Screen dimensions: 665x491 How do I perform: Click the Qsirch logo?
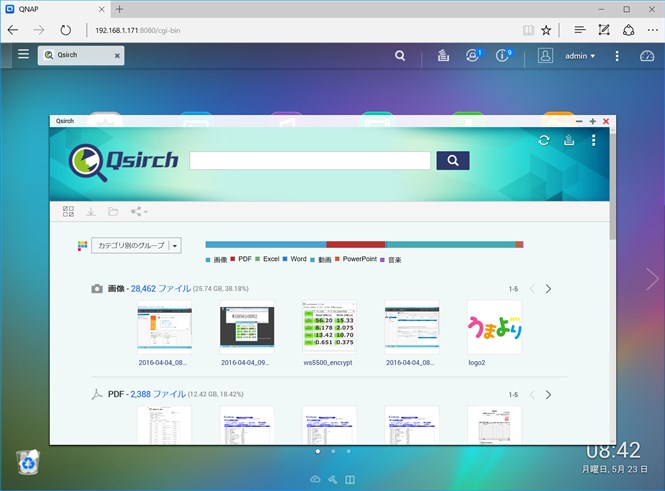(123, 162)
